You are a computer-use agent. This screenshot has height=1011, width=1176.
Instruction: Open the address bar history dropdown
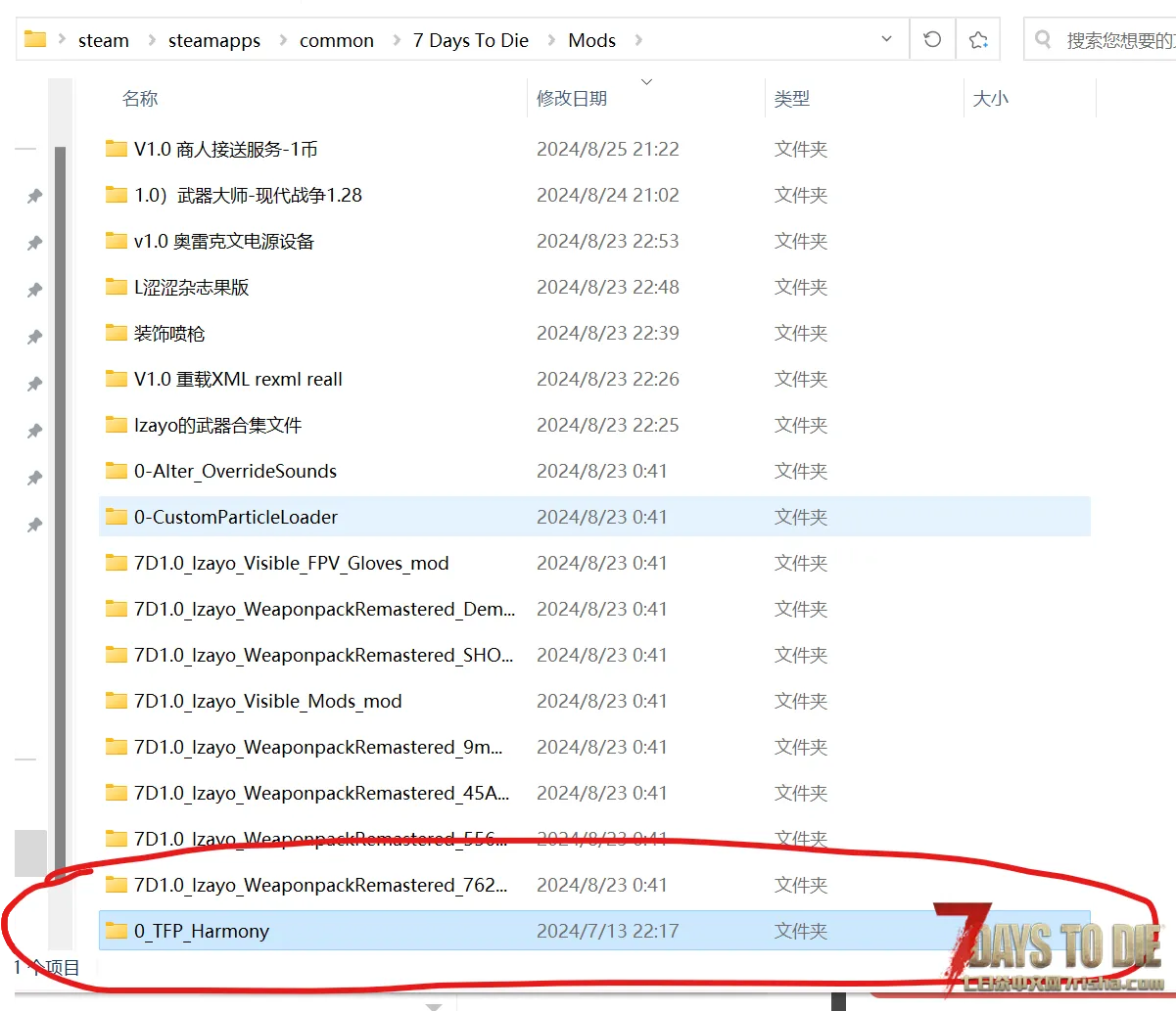click(886, 39)
